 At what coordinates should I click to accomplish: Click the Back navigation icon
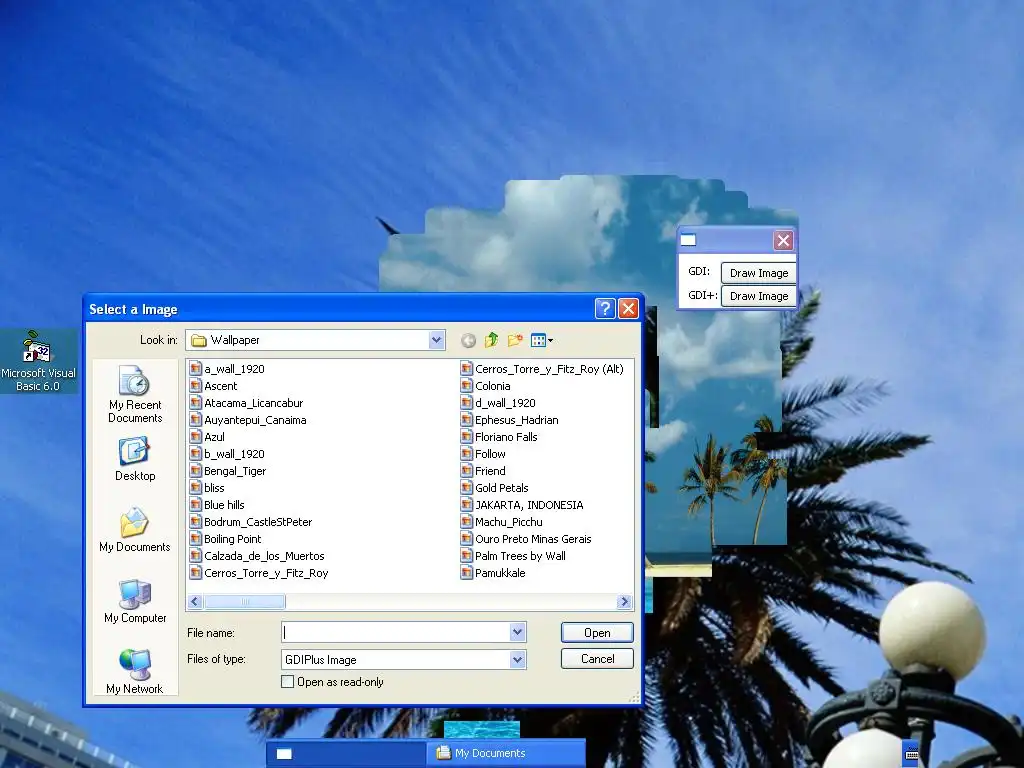tap(468, 340)
